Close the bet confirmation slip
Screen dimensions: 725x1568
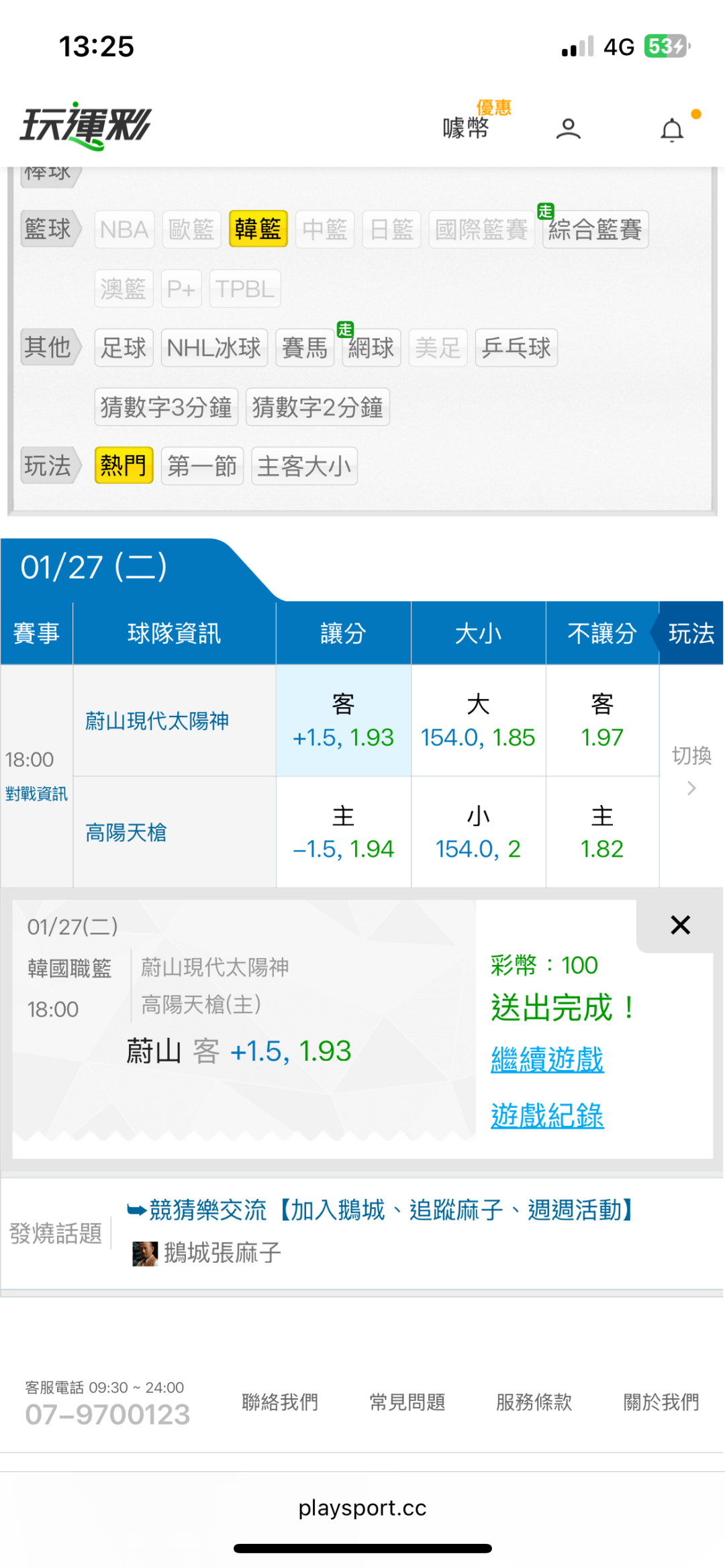coord(680,925)
